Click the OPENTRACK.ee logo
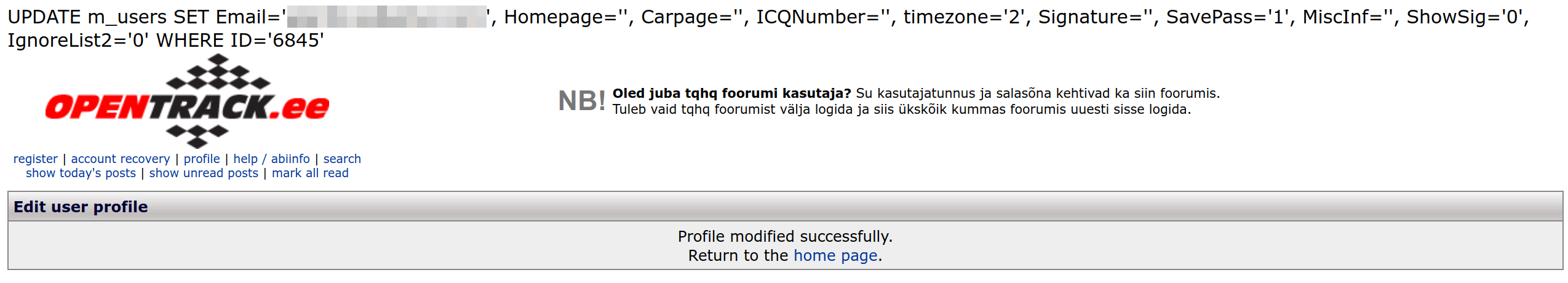The width and height of the screenshot is (1568, 283). pyautogui.click(x=187, y=102)
